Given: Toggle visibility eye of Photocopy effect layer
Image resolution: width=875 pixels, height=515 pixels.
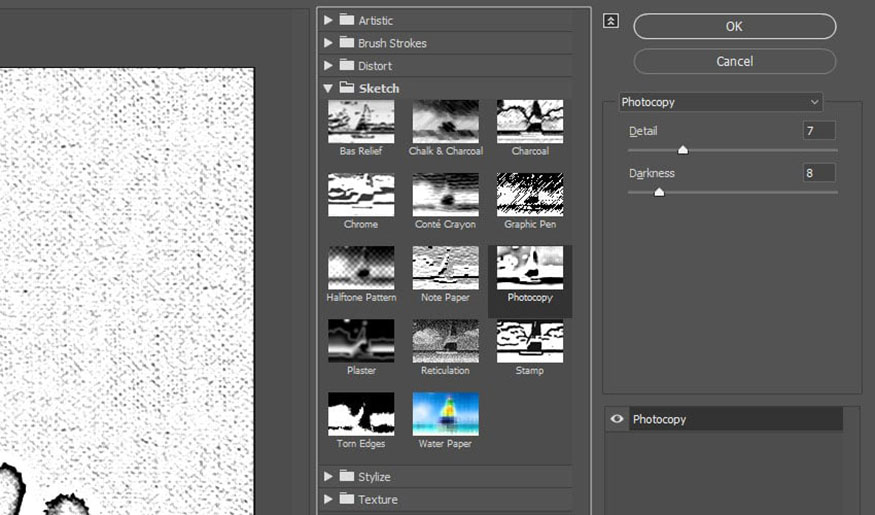Looking at the screenshot, I should pos(617,419).
